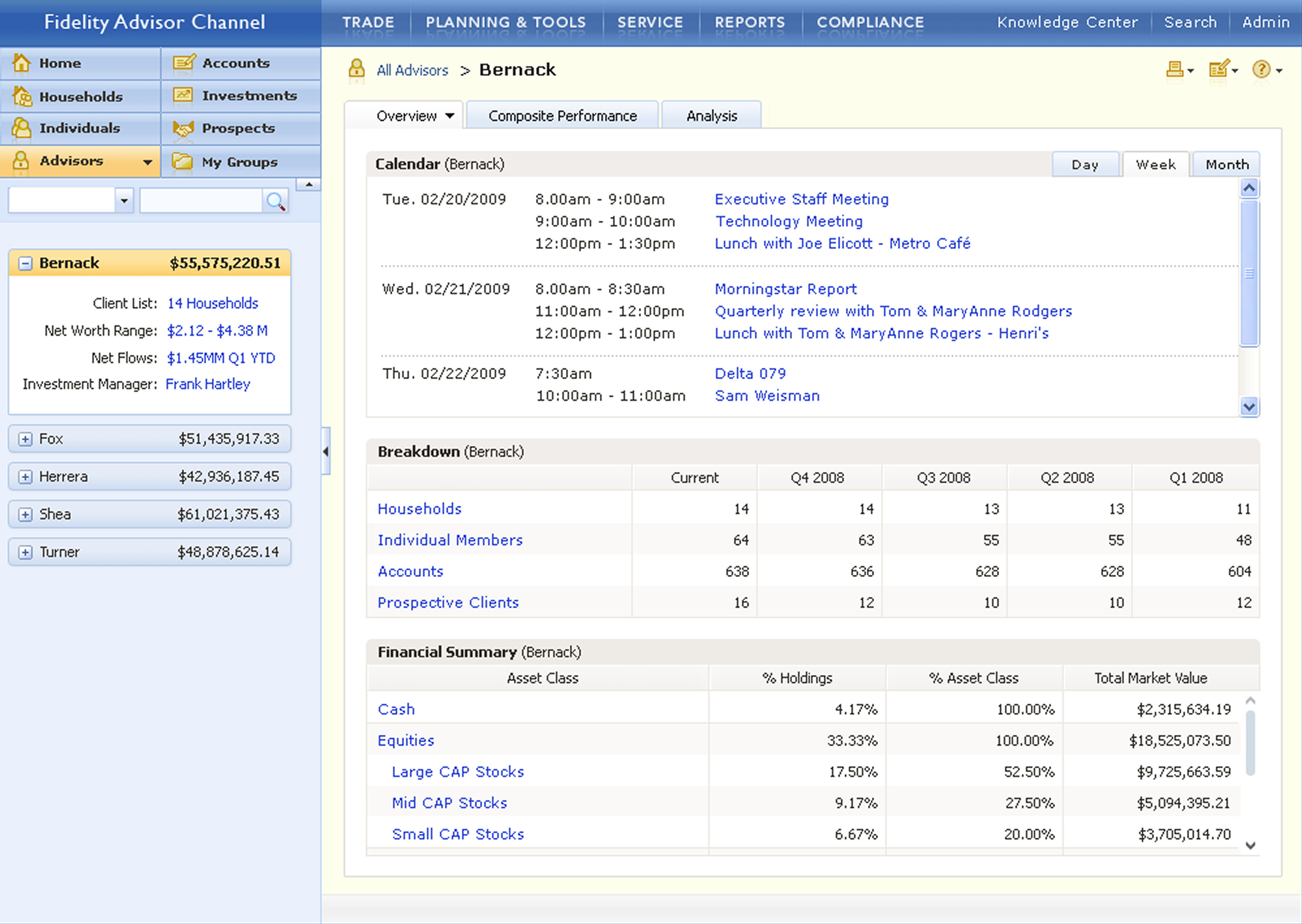Click the Investments chart icon

[183, 95]
